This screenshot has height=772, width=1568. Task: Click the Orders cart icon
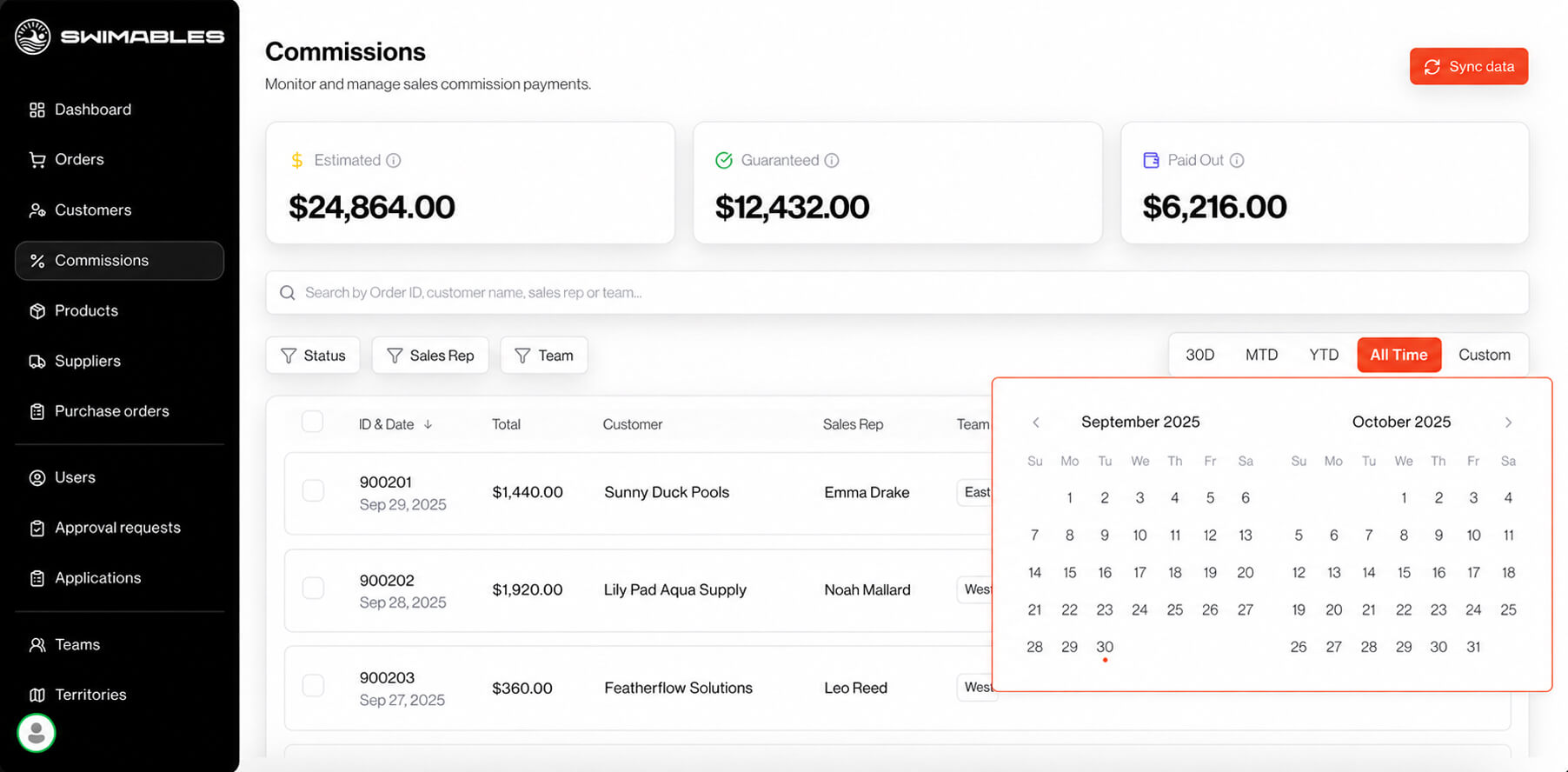(37, 160)
